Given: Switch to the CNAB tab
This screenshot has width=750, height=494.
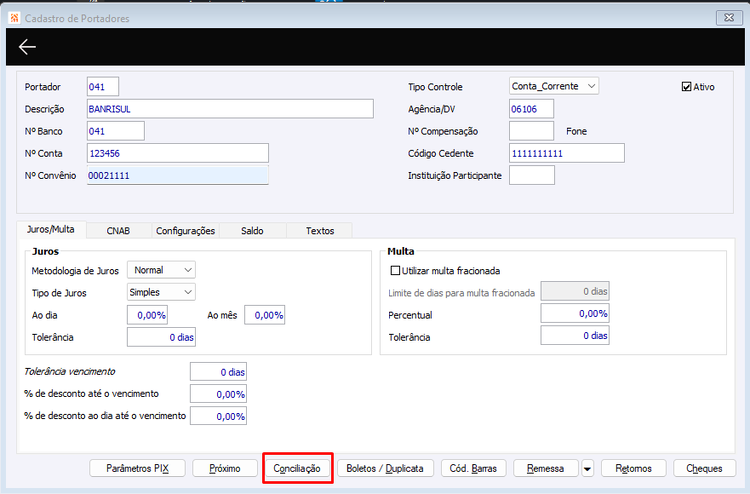Looking at the screenshot, I should [x=118, y=231].
